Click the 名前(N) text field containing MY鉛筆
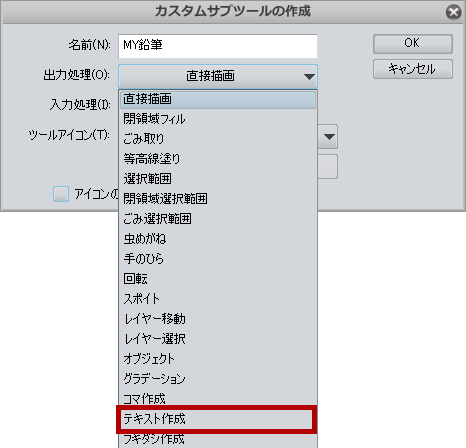466x448 pixels. (x=218, y=46)
